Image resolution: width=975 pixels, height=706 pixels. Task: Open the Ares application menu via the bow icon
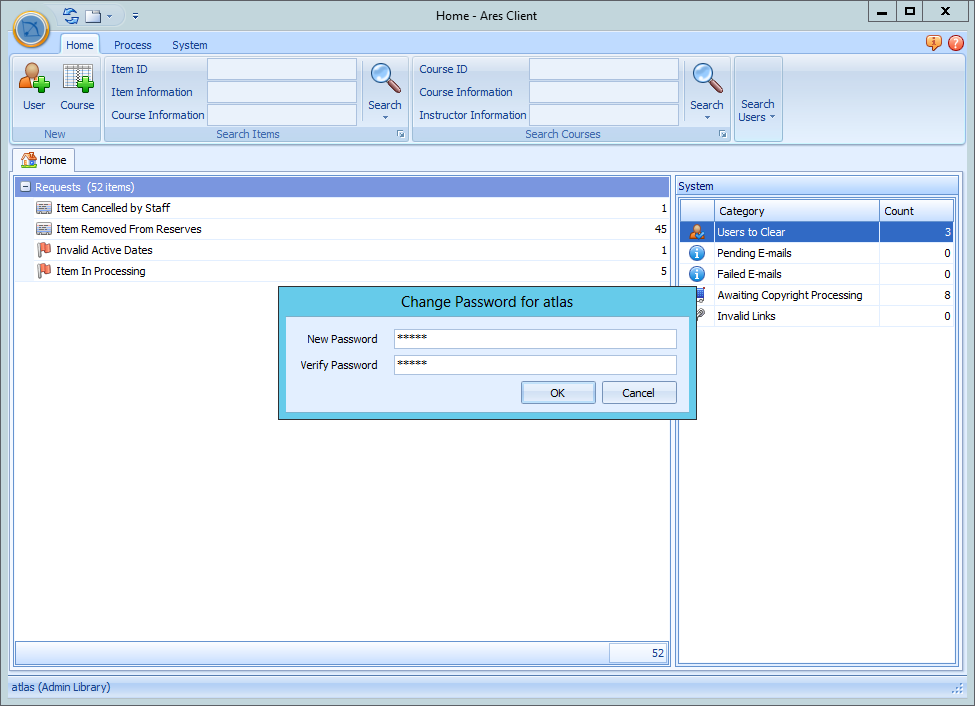pos(31,30)
